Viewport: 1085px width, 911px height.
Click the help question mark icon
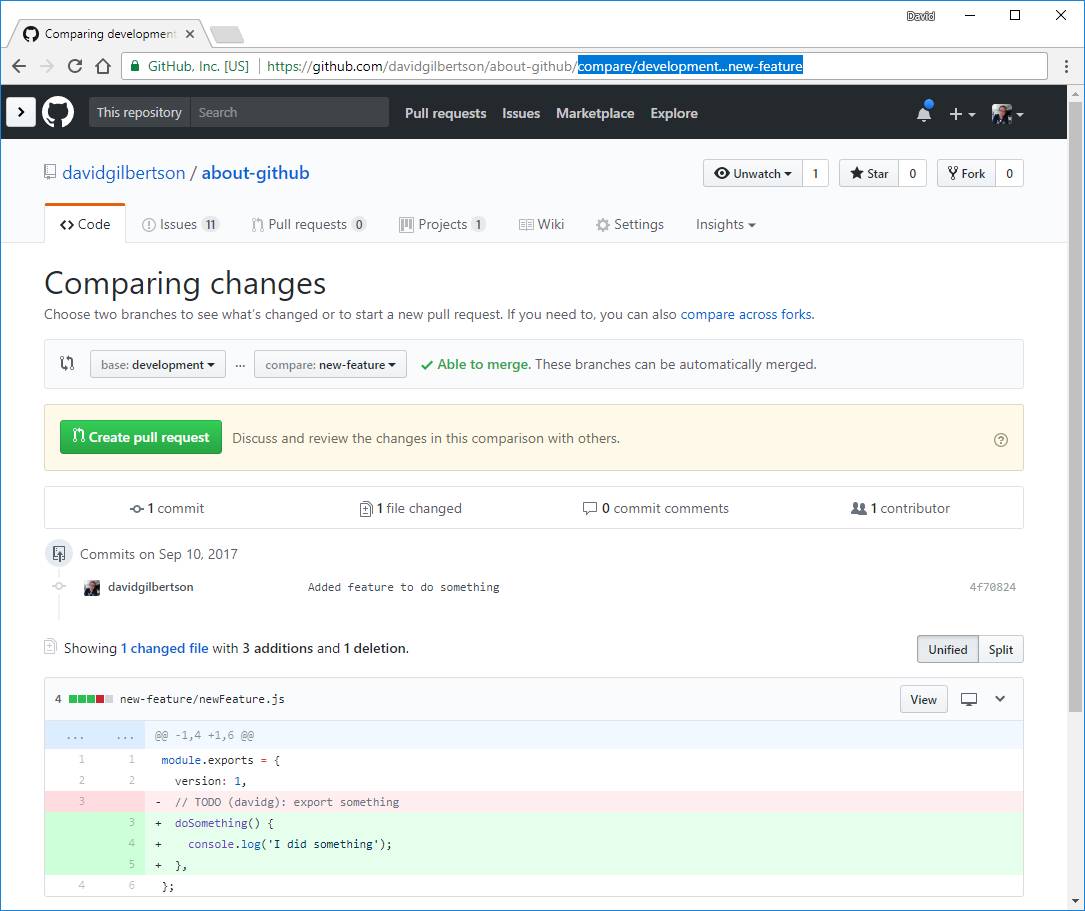coord(1001,439)
